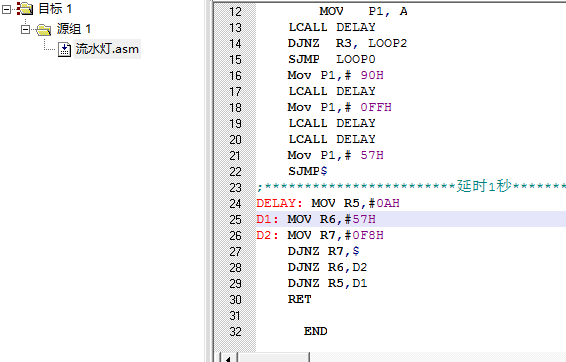The height and width of the screenshot is (362, 566).
Task: Click line number 25 in gutter
Action: click(235, 219)
